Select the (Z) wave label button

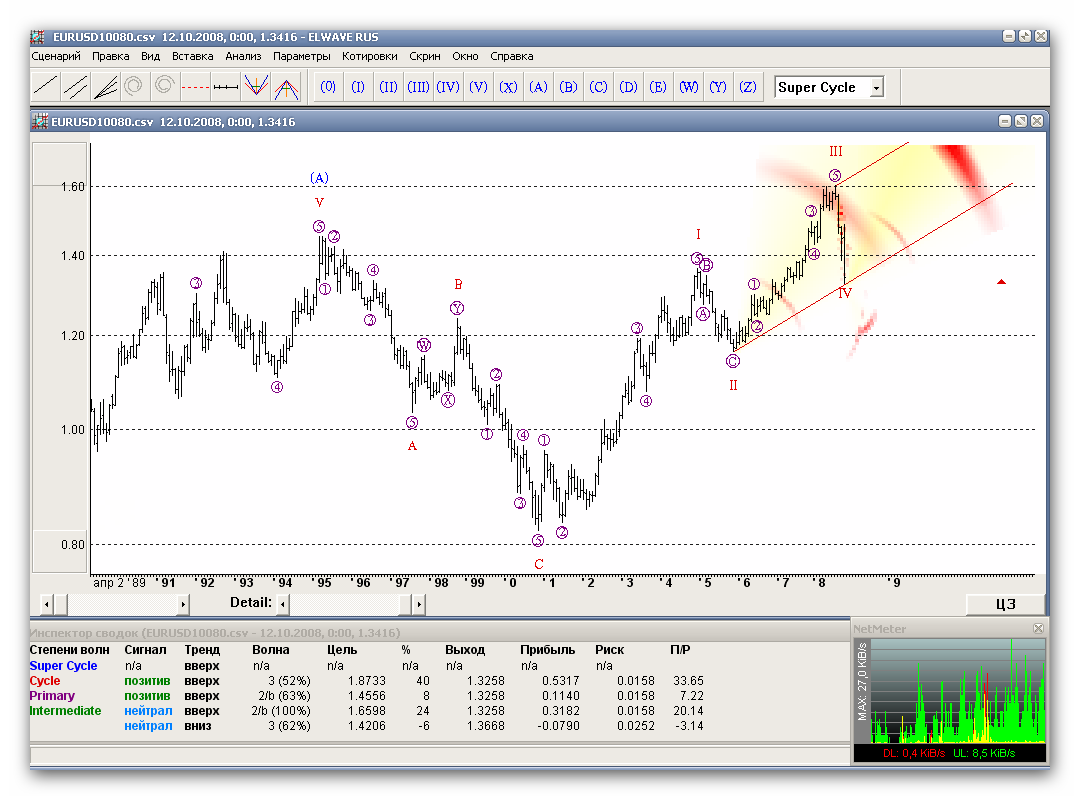(747, 87)
